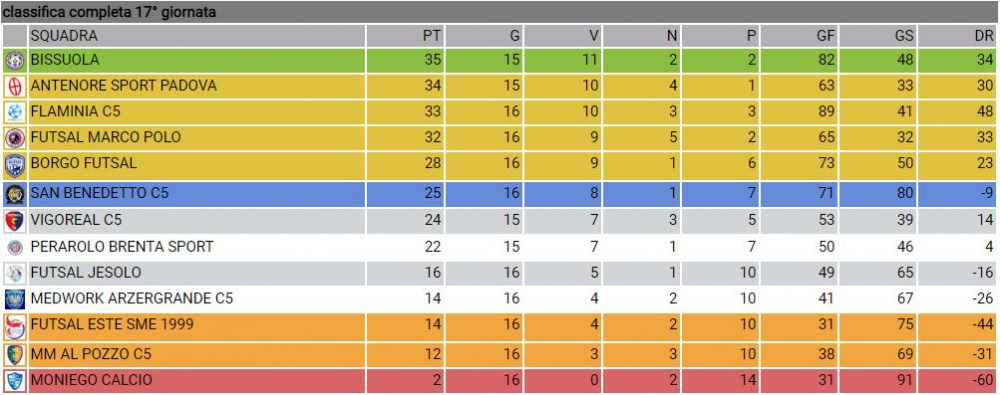Select the Futsal Marco Polo crest
The width and height of the screenshot is (1000, 395).
click(14, 138)
